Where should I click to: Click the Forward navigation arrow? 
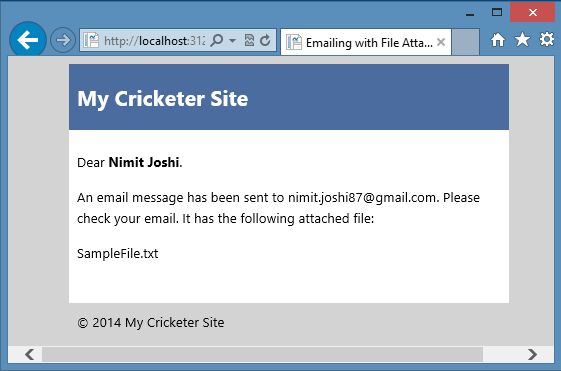tap(63, 40)
